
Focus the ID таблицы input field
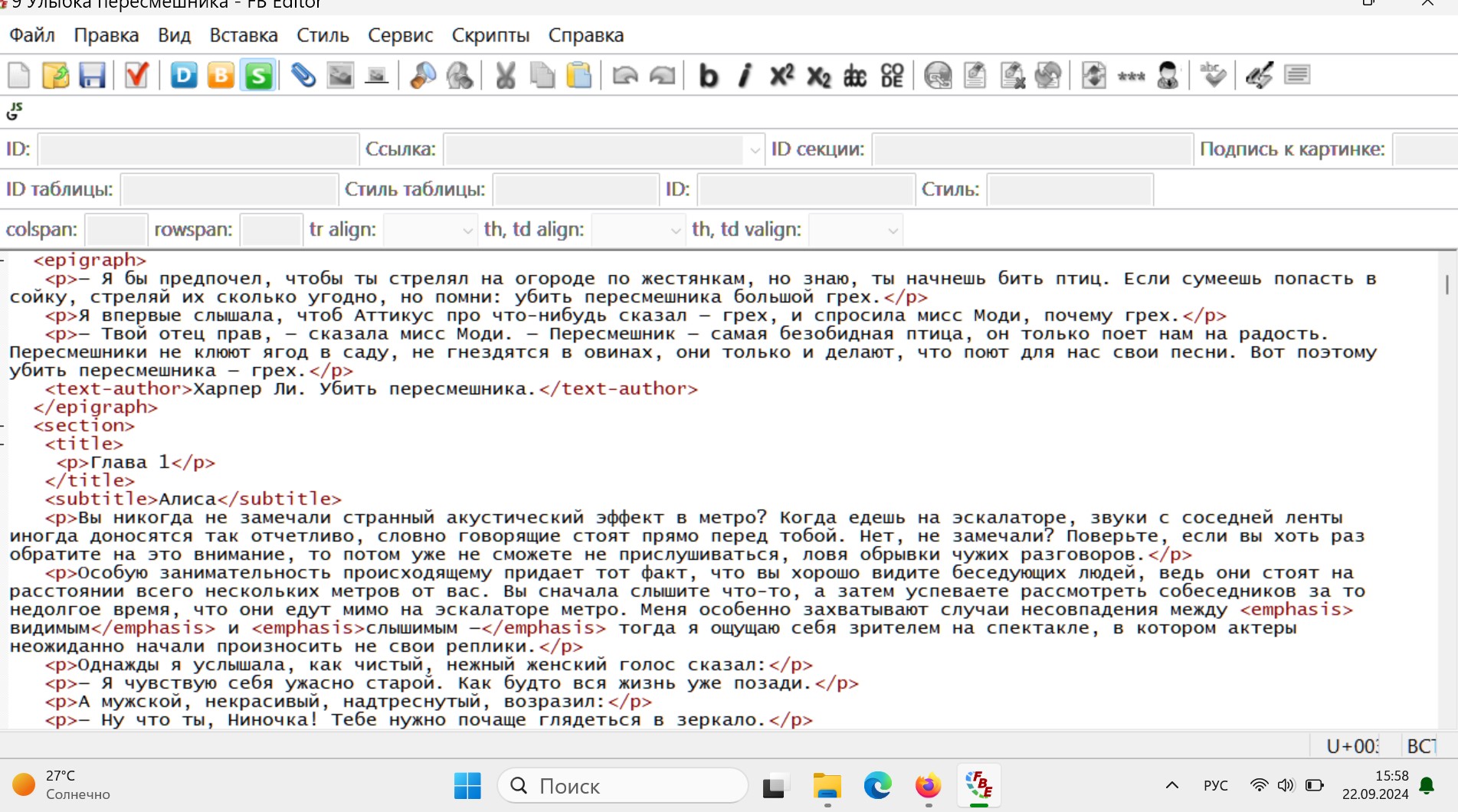click(229, 189)
